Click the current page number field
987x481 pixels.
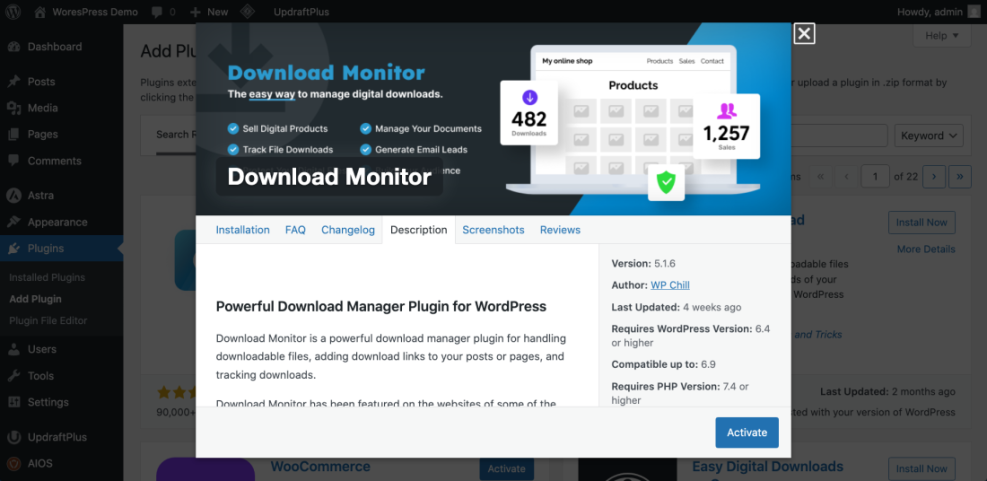(x=875, y=177)
